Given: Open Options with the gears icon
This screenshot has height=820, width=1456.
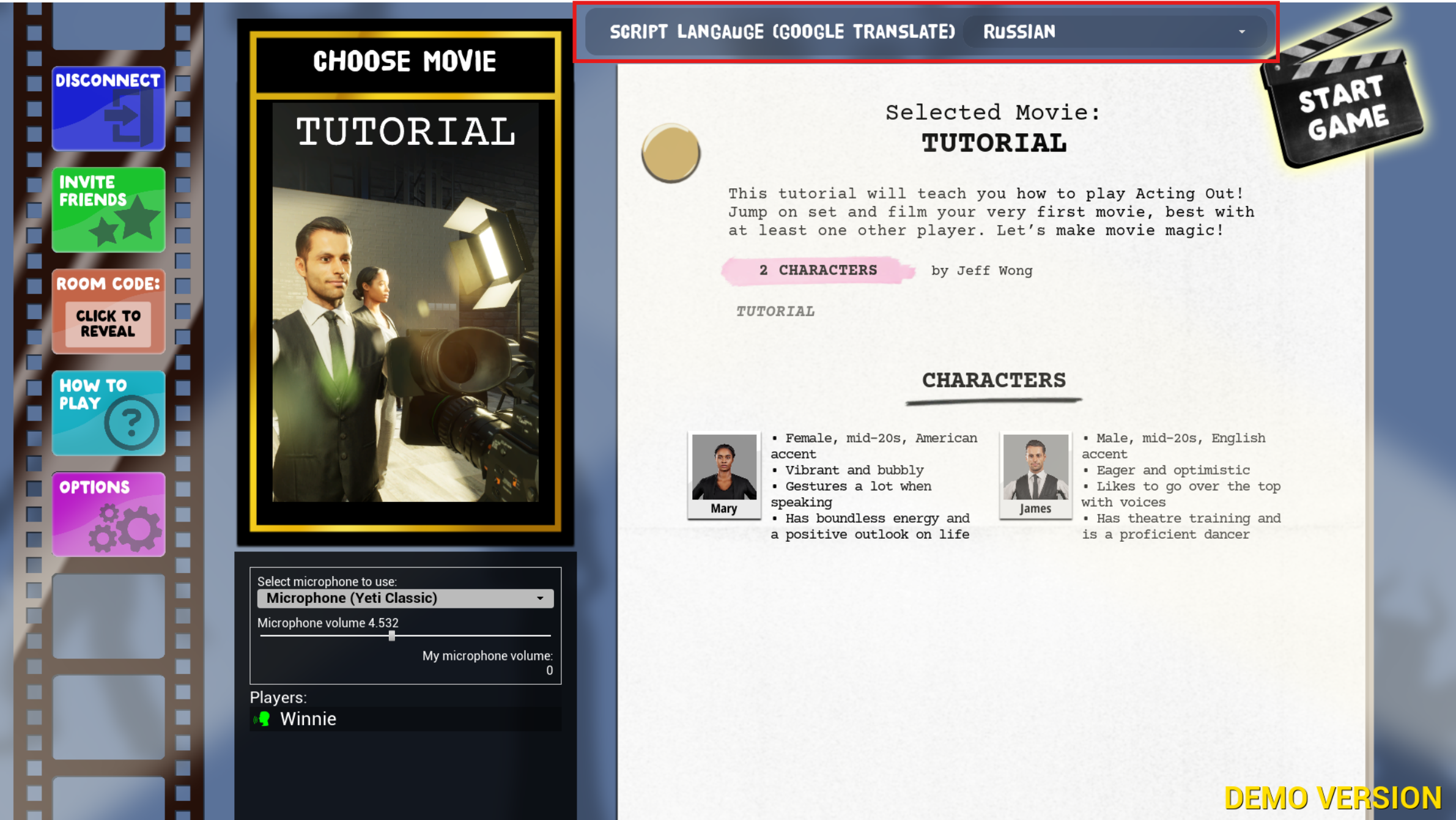Looking at the screenshot, I should pos(108,514).
